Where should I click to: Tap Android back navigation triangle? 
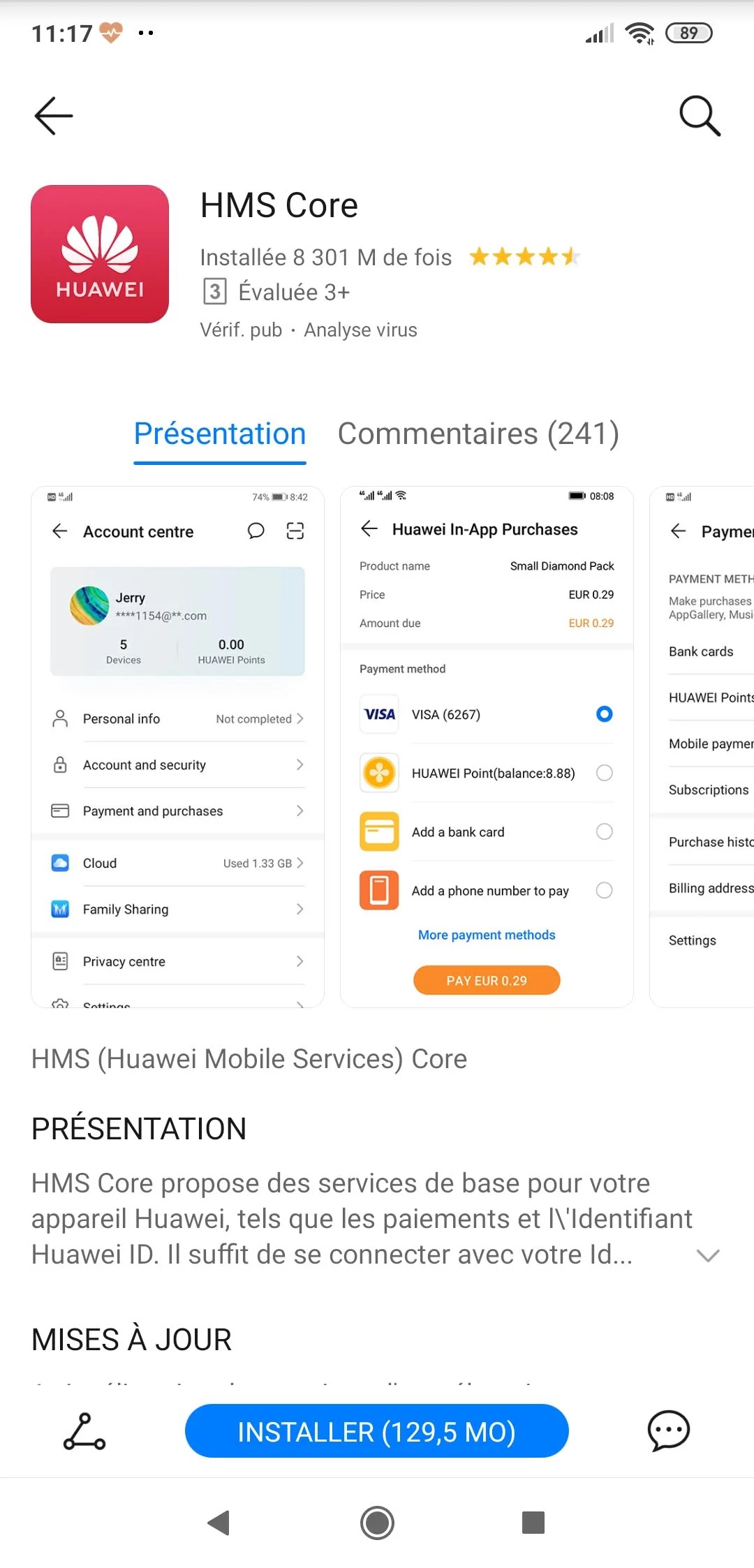click(219, 1523)
